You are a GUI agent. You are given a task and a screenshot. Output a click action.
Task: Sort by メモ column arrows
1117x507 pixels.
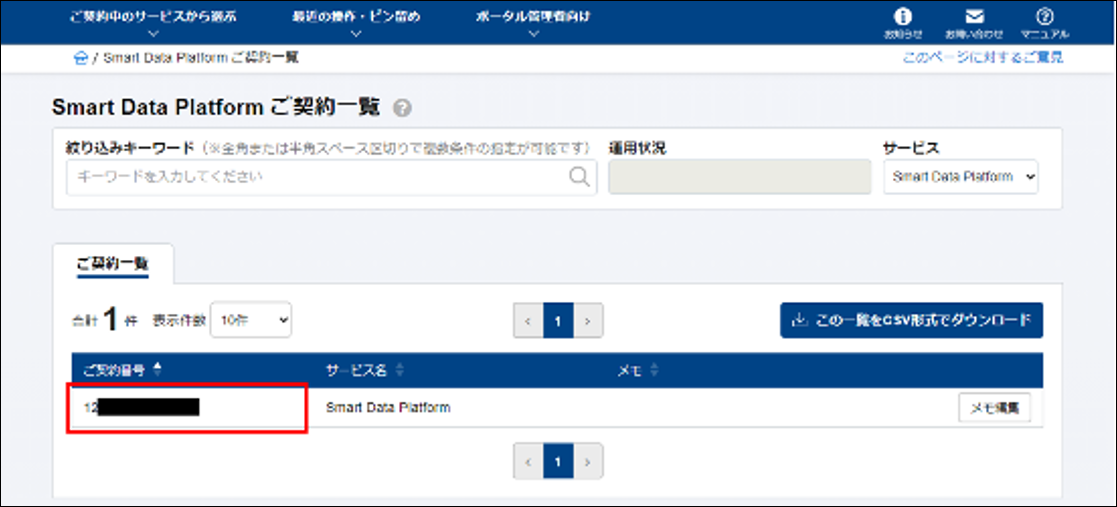click(x=654, y=370)
